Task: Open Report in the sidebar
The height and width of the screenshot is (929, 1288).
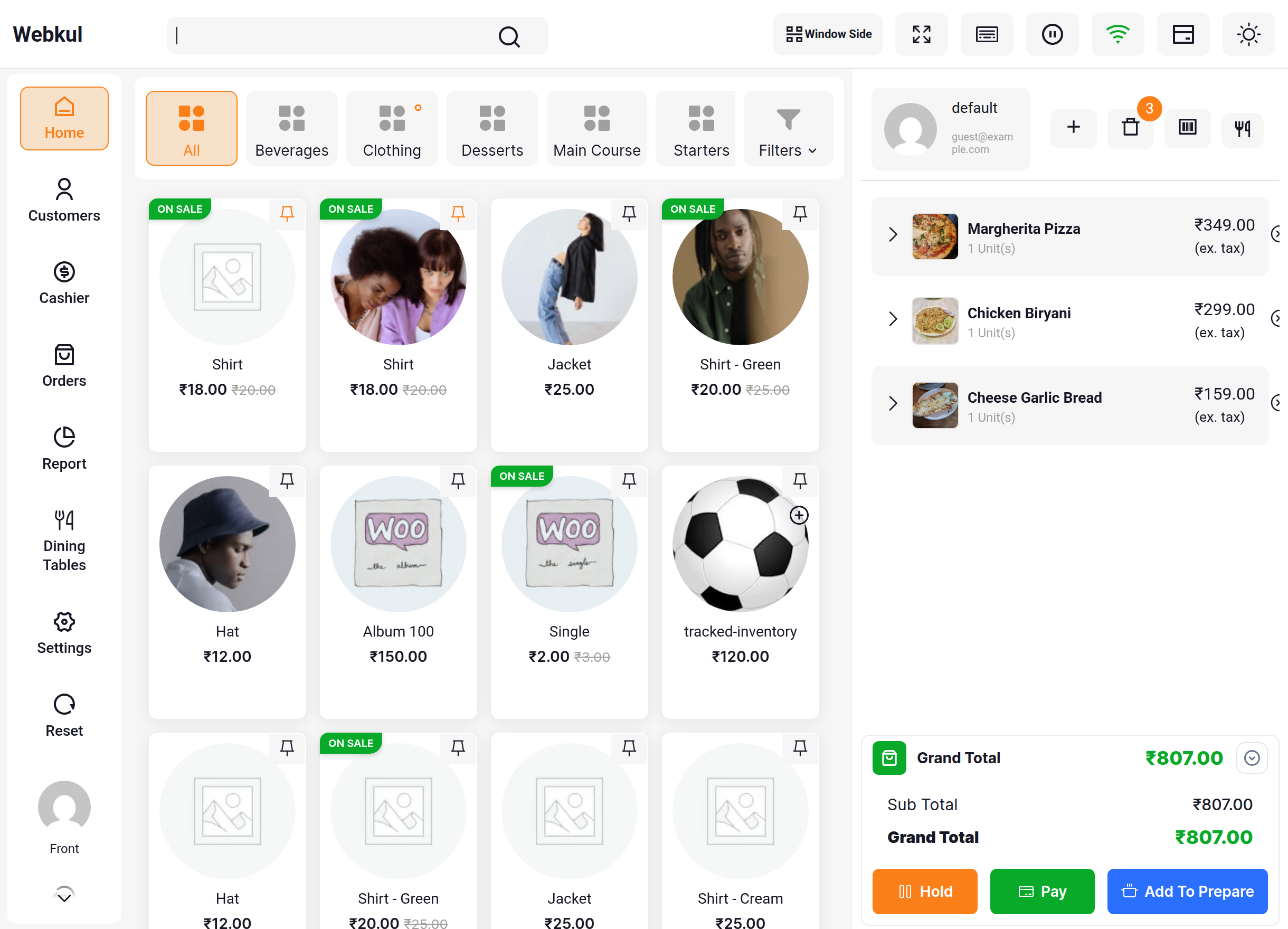Action: [64, 449]
